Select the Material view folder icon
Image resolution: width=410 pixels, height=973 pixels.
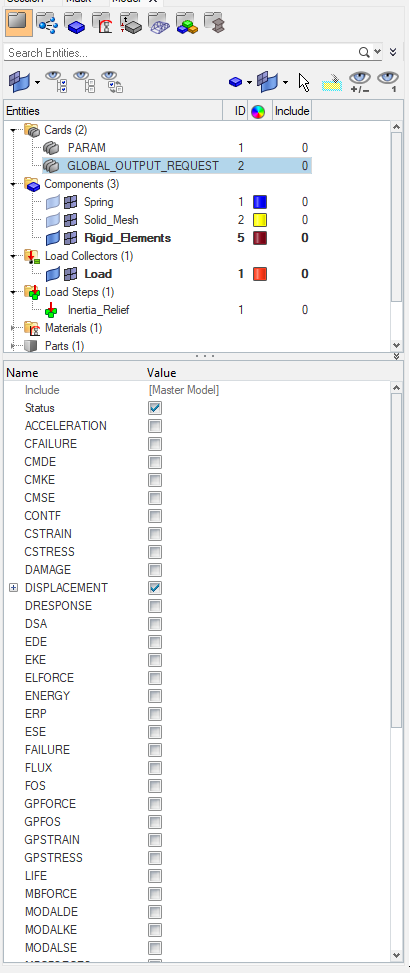coord(102,24)
